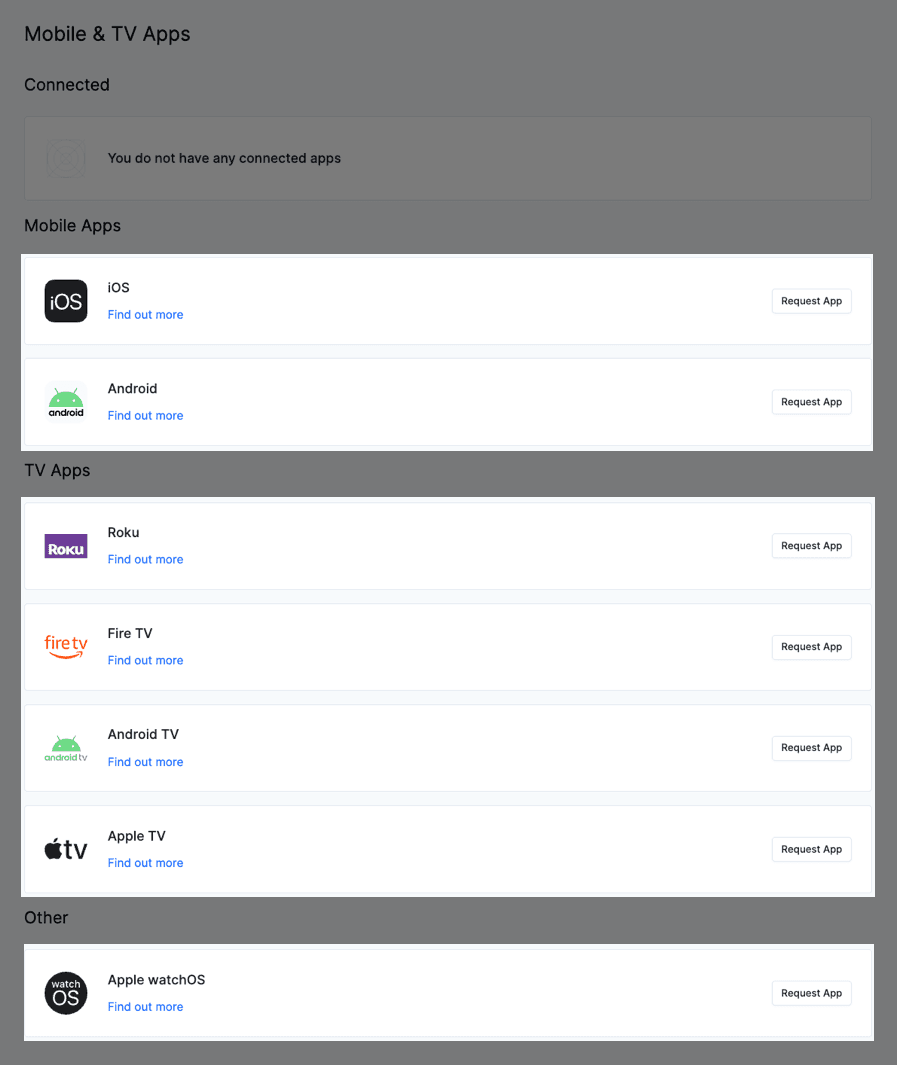Screen dimensions: 897x1065
Task: Request the Apple watchOS app
Action: click(x=811, y=993)
